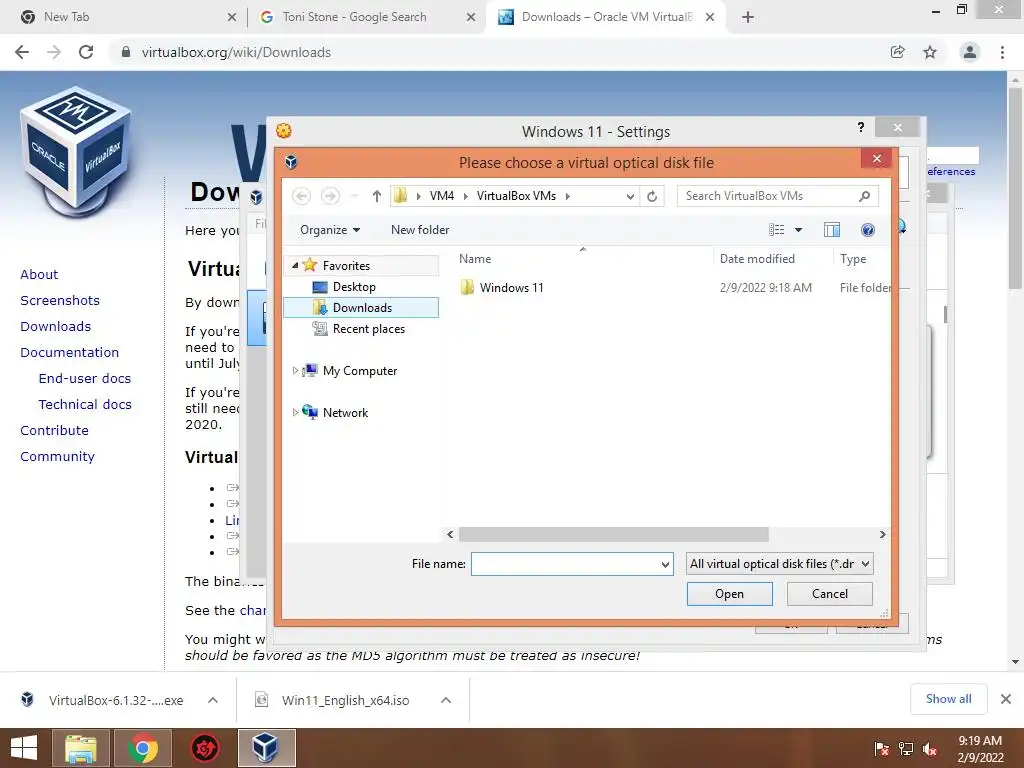Sort by the Name column header
The width and height of the screenshot is (1024, 768).
coord(475,259)
